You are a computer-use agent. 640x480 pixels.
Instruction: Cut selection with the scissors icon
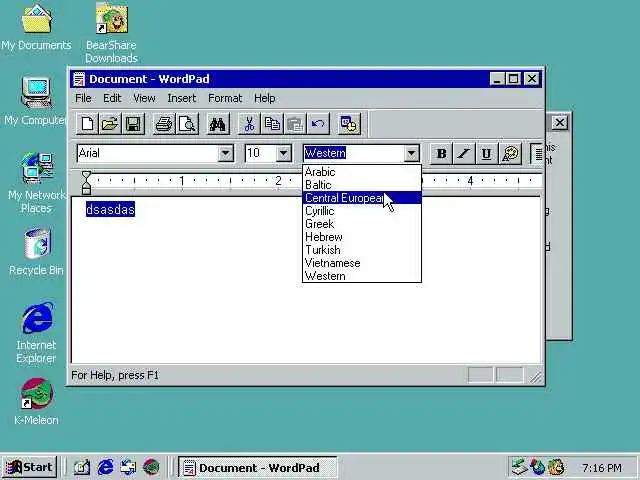point(249,124)
